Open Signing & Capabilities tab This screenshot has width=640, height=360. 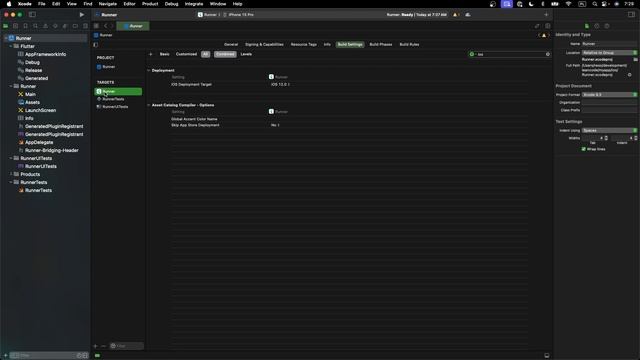click(264, 44)
